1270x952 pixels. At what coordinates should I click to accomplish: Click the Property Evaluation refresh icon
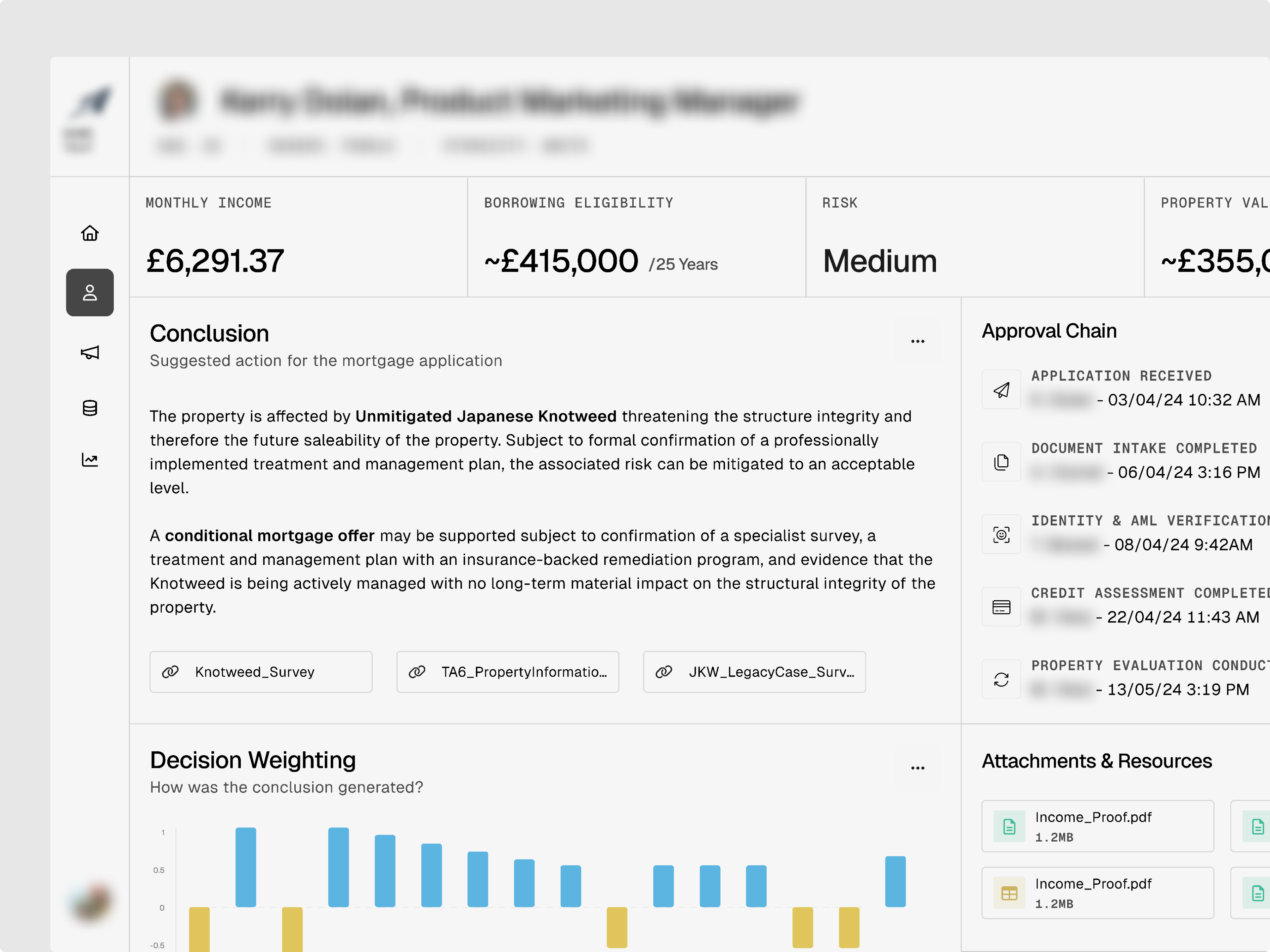click(x=1001, y=679)
